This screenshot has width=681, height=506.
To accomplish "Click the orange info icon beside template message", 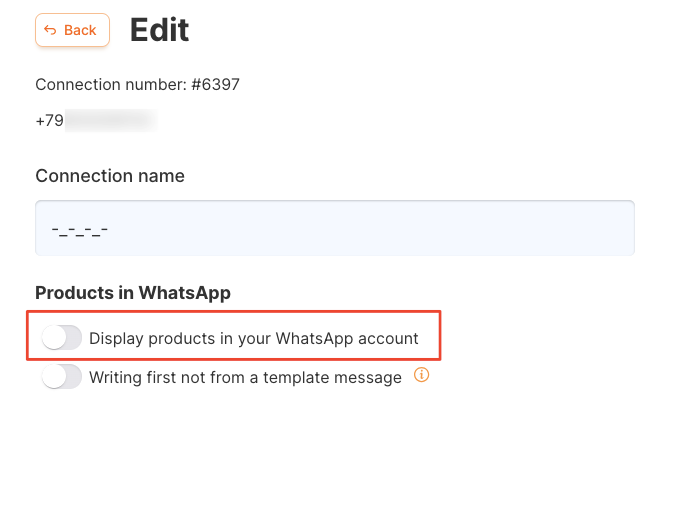I will 421,376.
